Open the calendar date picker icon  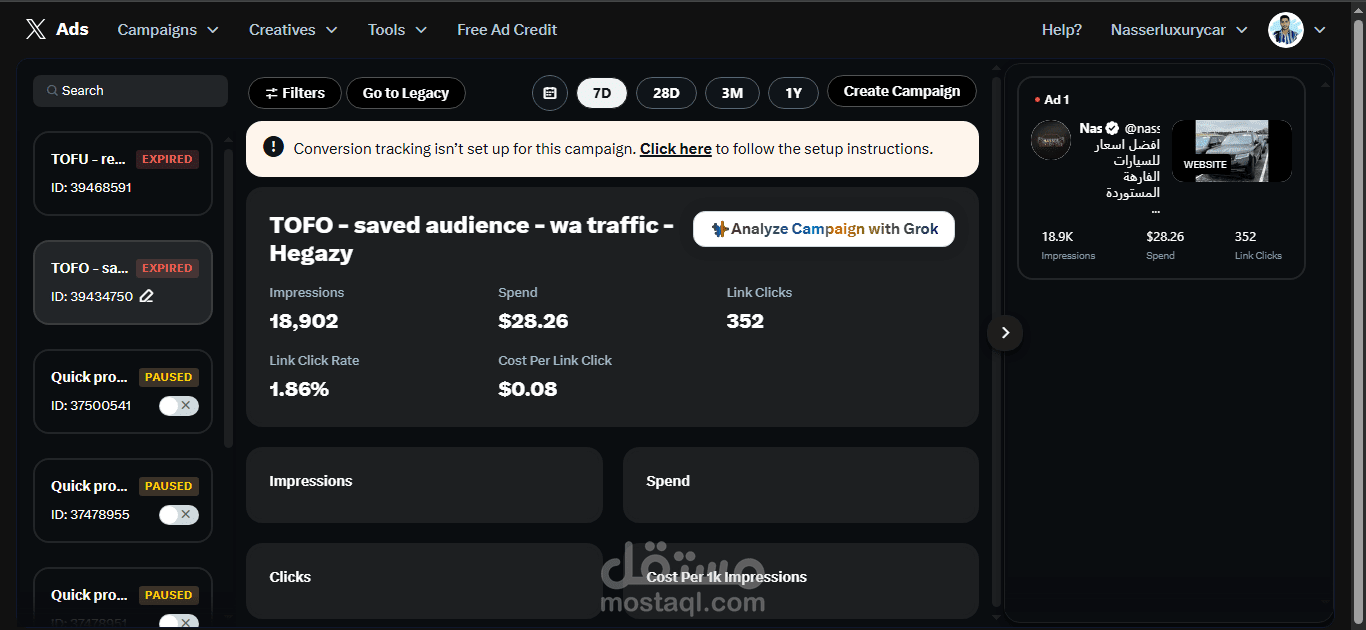click(x=550, y=93)
